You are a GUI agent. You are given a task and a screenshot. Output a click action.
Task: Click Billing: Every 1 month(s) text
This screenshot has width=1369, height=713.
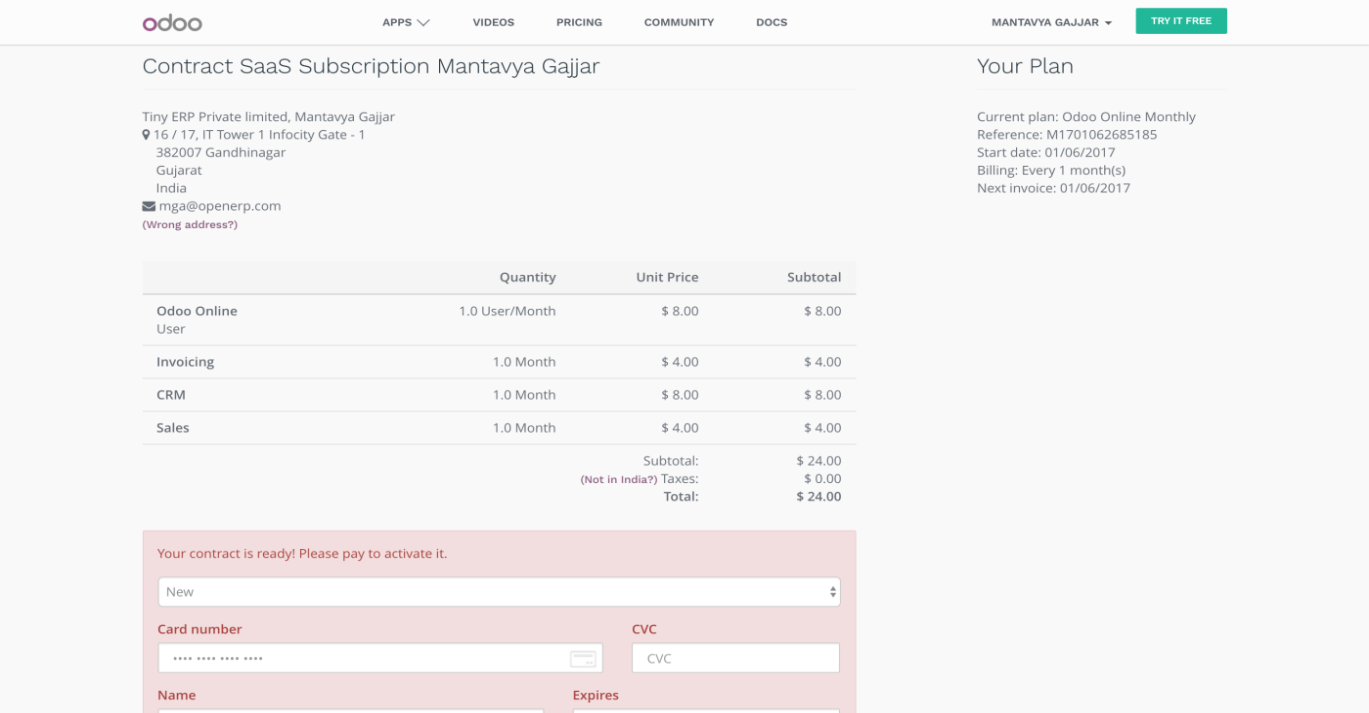pos(1051,171)
